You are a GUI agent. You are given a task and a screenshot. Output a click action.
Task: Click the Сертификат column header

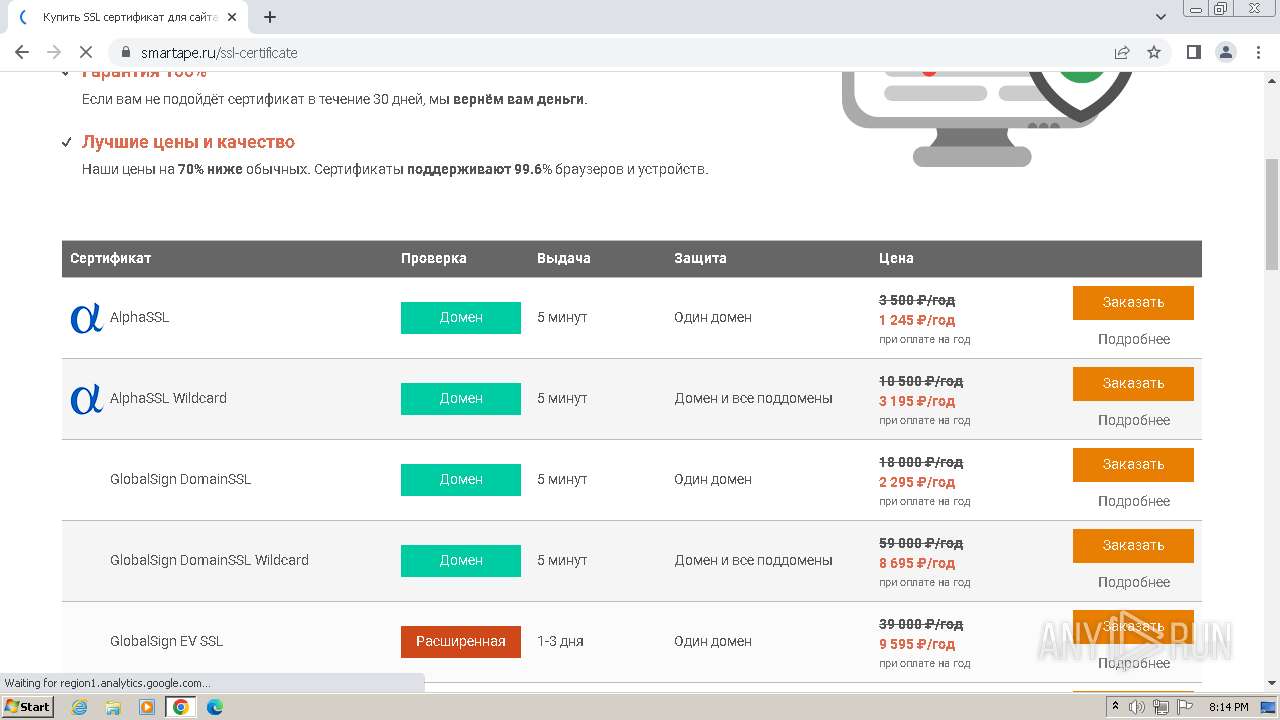[111, 258]
